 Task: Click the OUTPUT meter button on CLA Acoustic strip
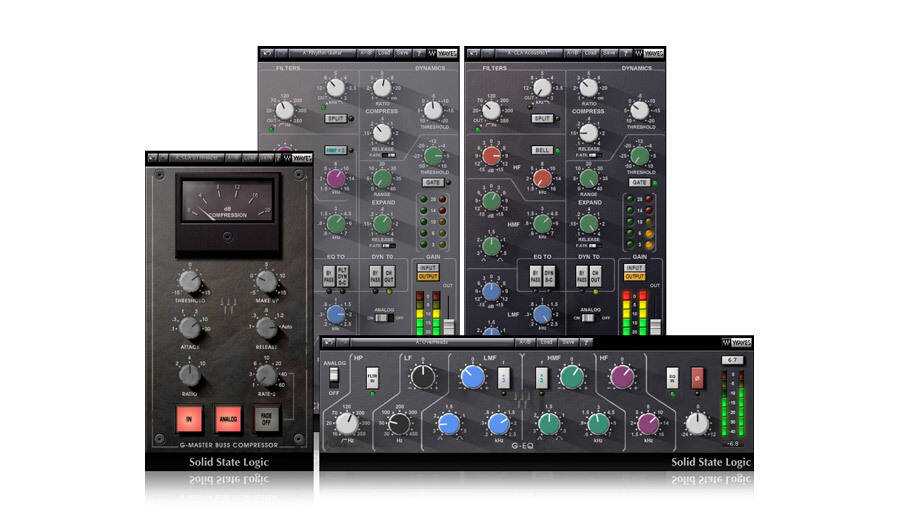(634, 277)
